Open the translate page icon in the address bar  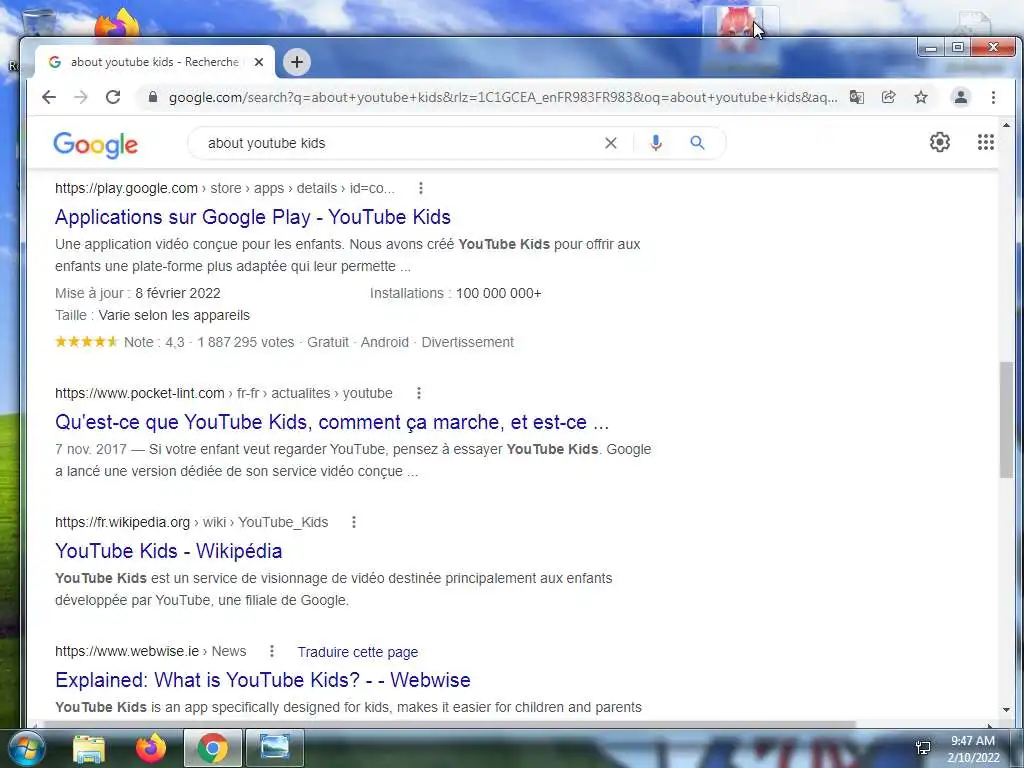(857, 97)
